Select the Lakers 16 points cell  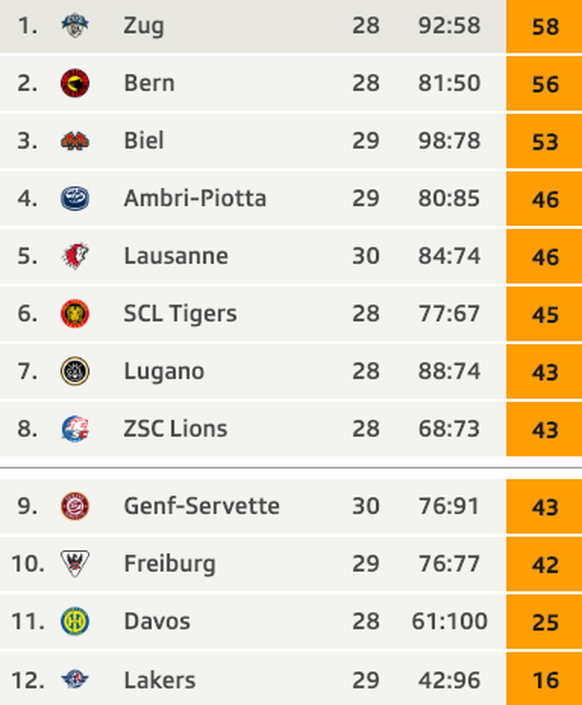click(544, 679)
